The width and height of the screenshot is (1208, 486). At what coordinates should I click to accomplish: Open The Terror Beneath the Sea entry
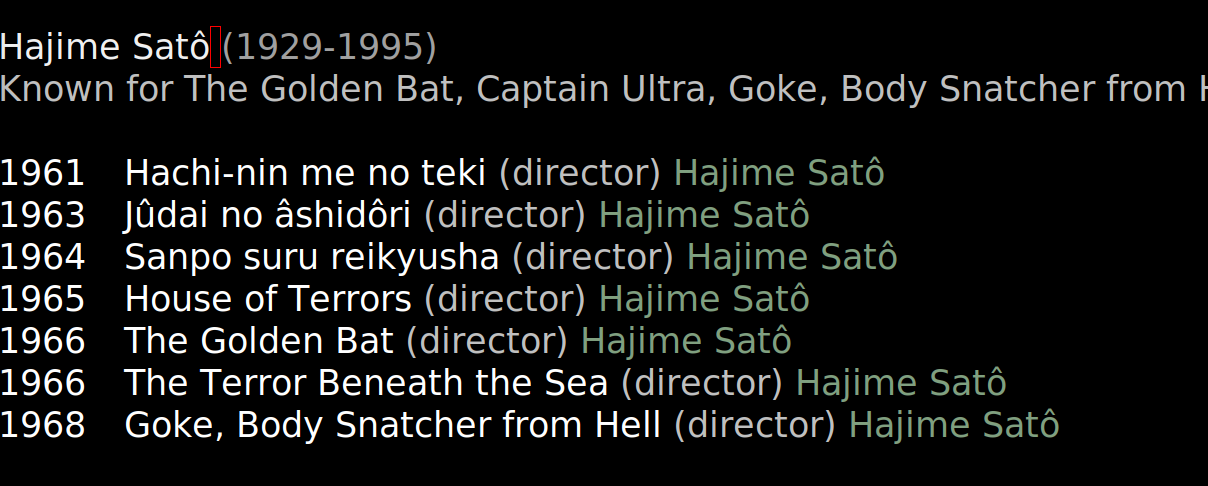pos(366,383)
